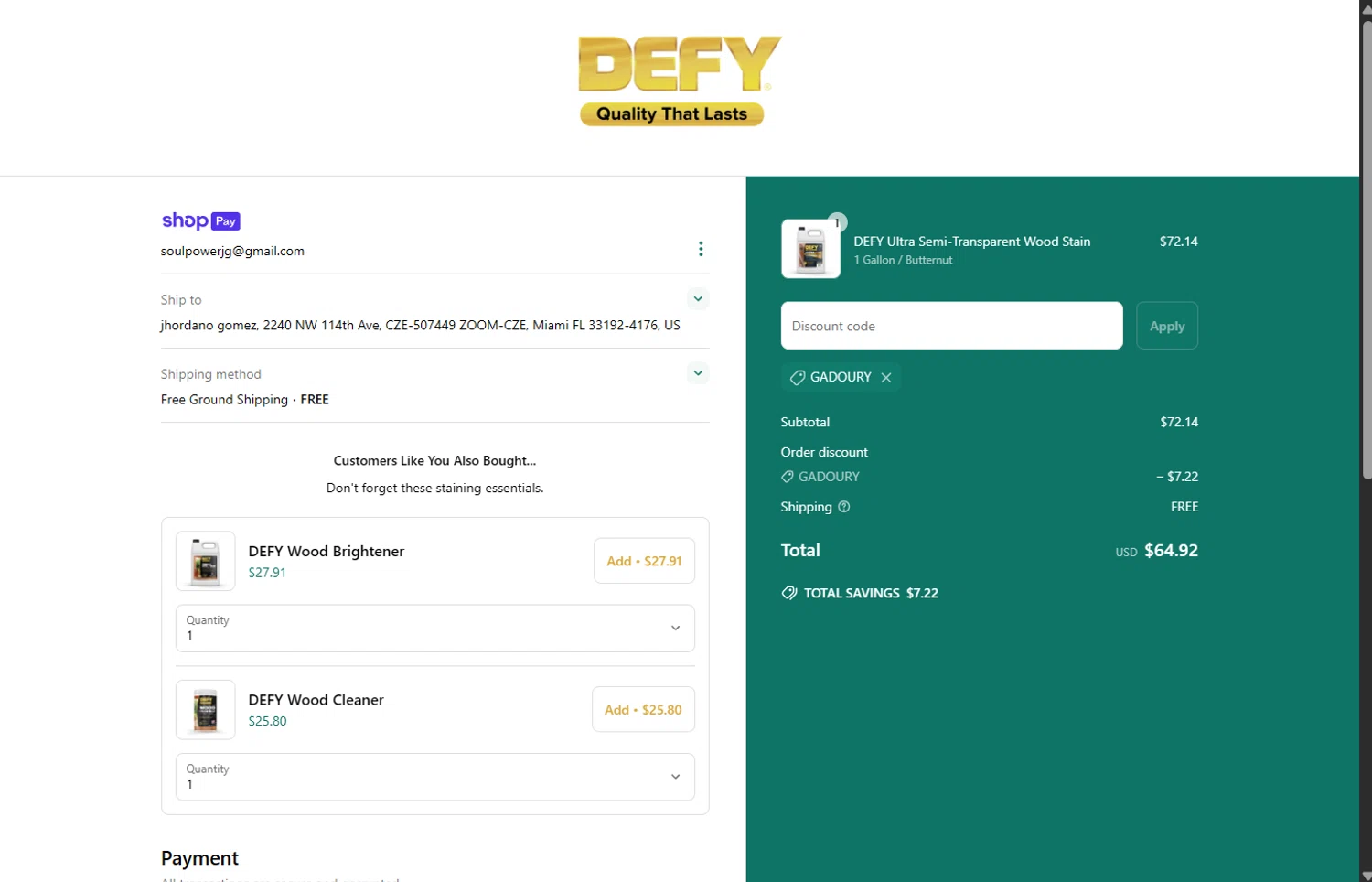This screenshot has height=882, width=1372.
Task: Open the three-dot account options menu
Action: [701, 249]
